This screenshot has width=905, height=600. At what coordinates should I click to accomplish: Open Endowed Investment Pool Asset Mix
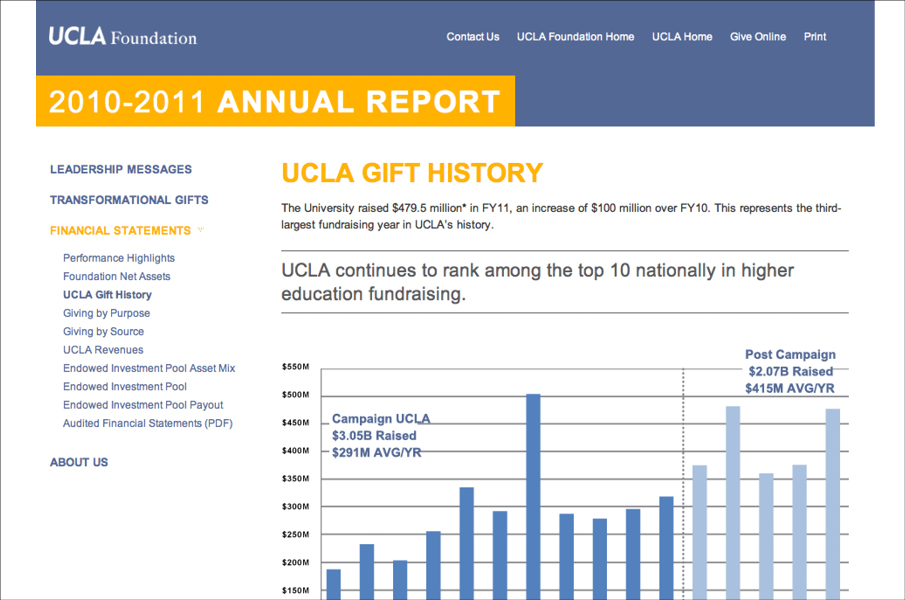[149, 368]
